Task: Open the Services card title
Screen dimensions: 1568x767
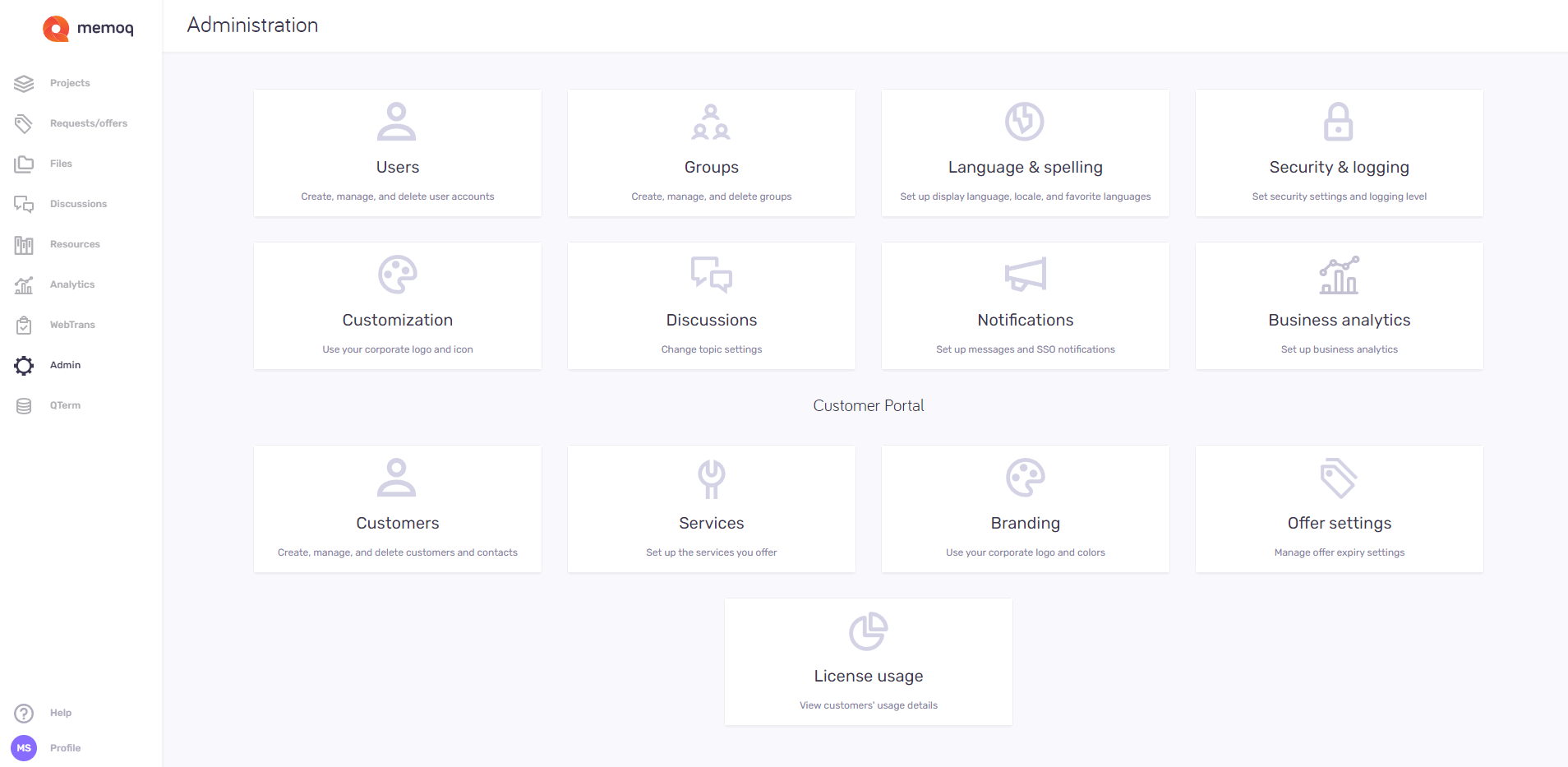Action: (712, 523)
